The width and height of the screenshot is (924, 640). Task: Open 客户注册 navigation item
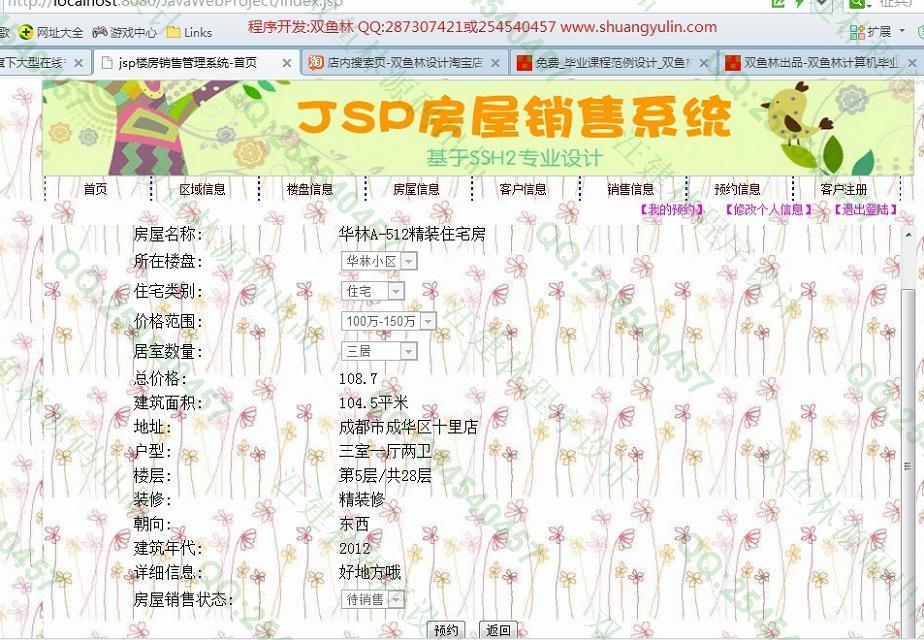pyautogui.click(x=844, y=189)
